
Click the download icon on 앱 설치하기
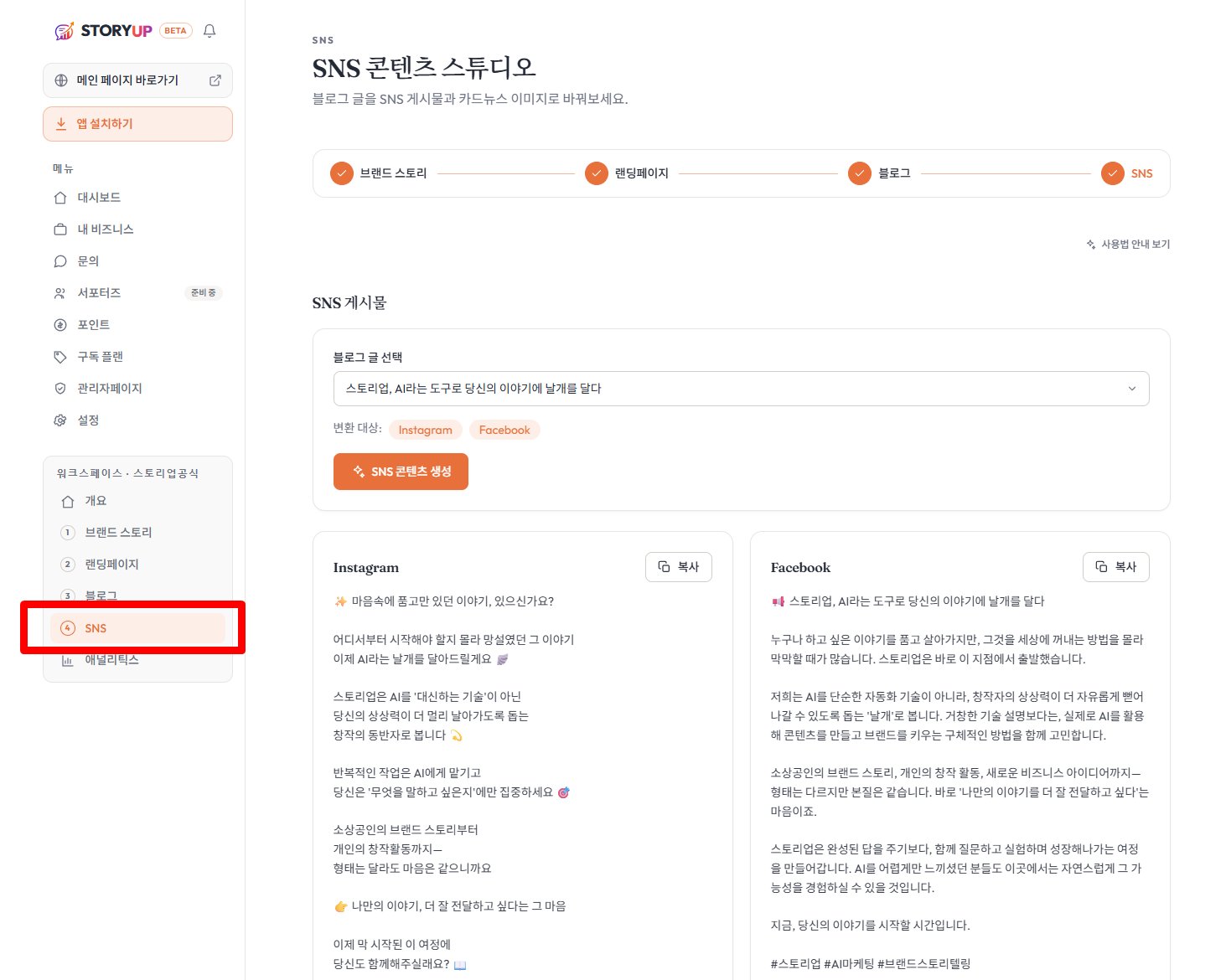[x=61, y=124]
